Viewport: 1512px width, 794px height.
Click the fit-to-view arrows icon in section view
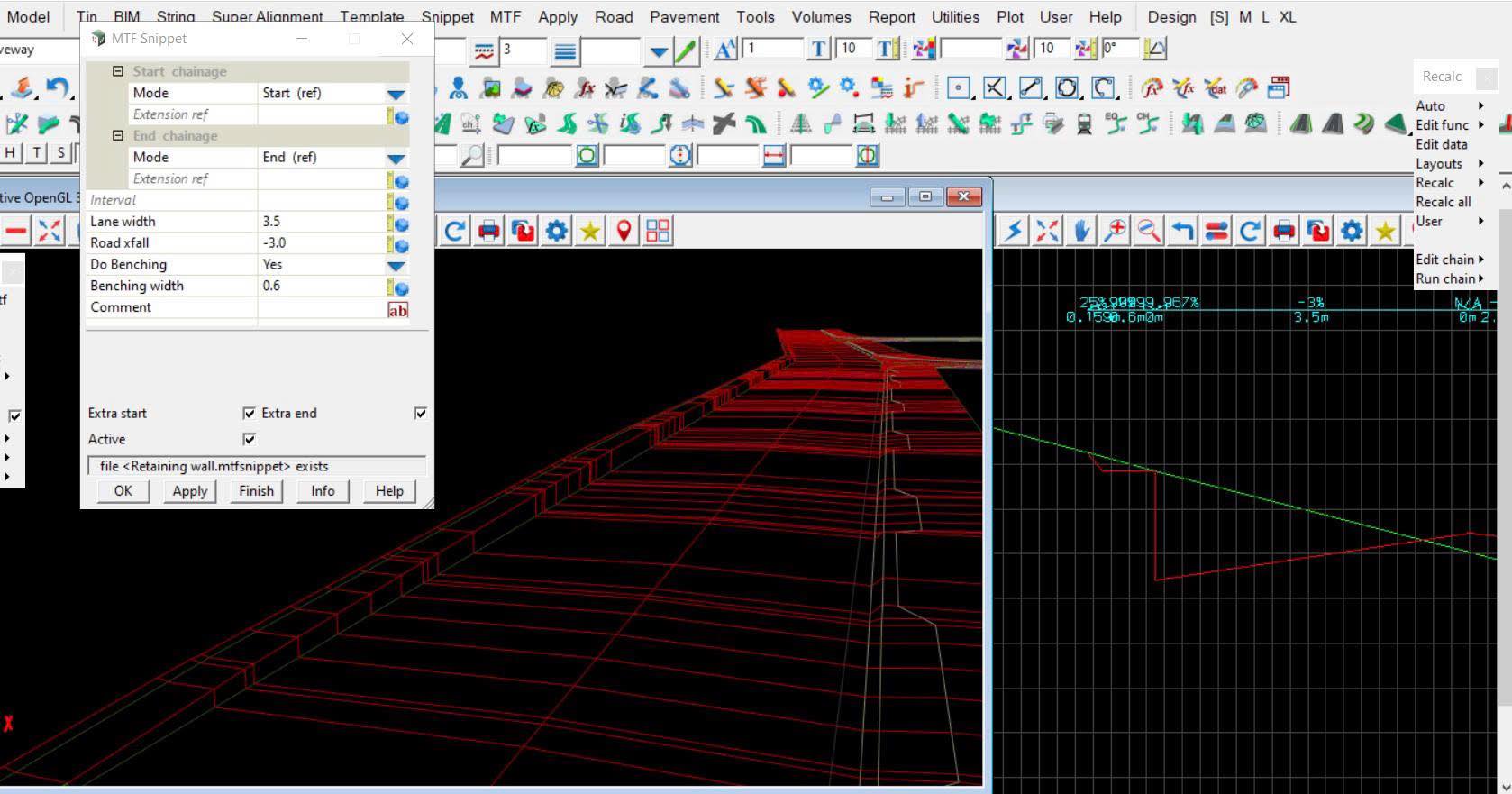tap(1048, 232)
